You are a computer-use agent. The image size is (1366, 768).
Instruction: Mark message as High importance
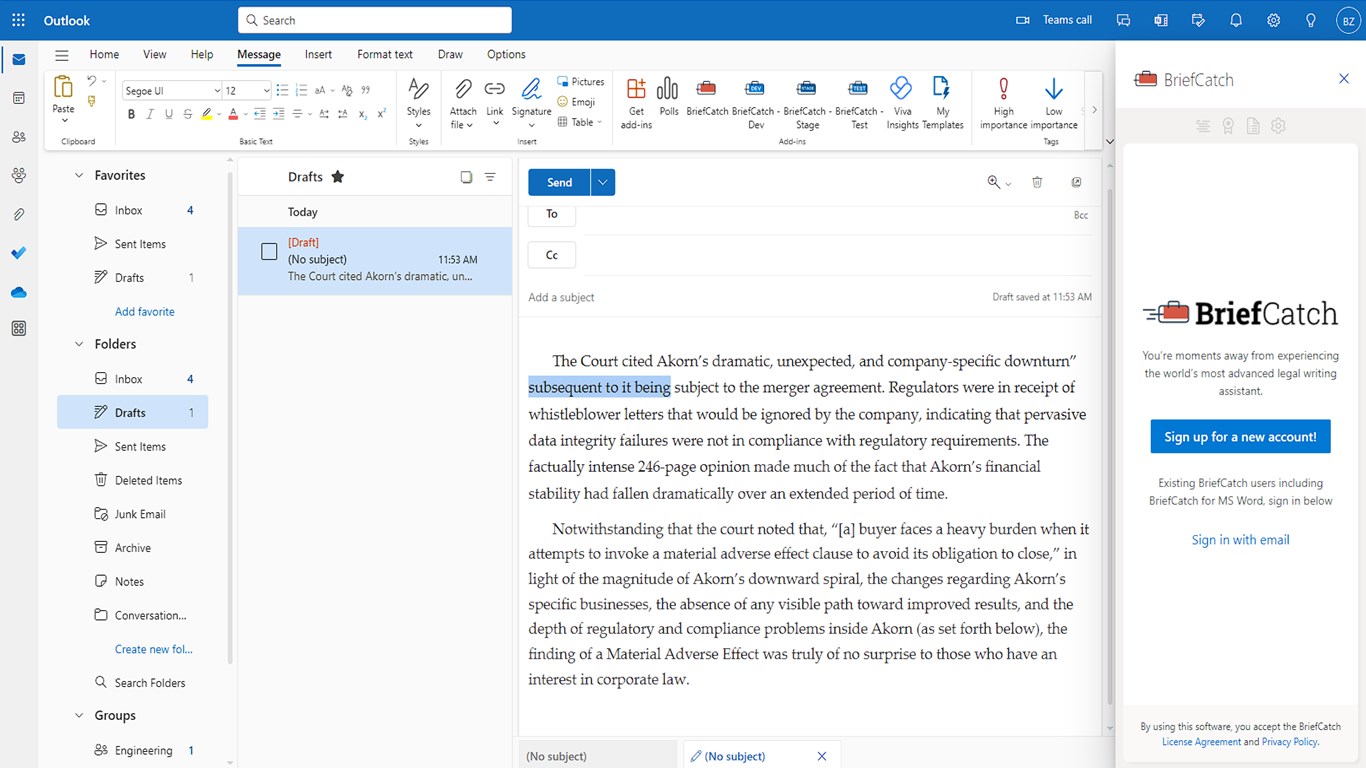(x=1003, y=103)
